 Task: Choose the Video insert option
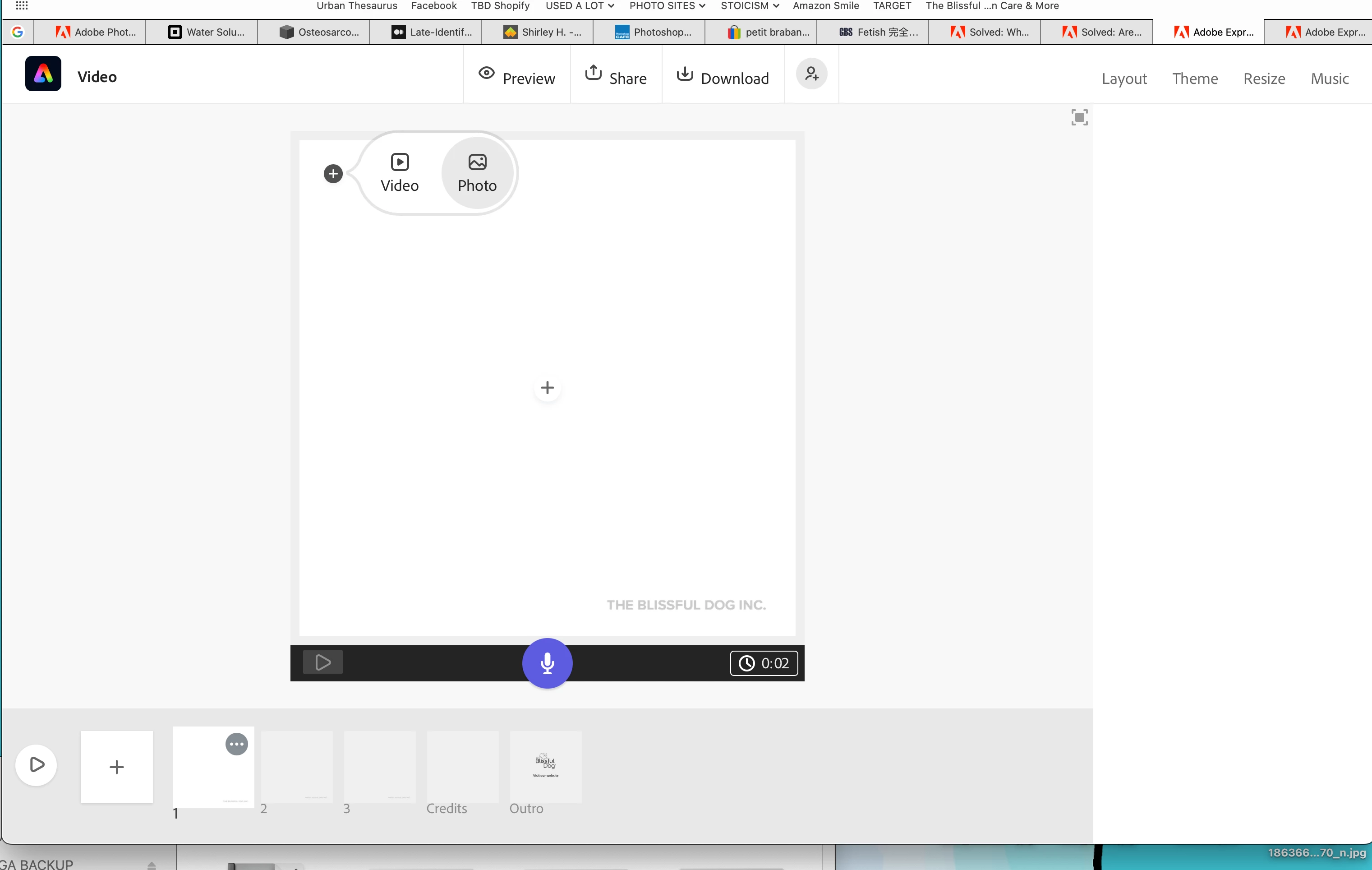point(400,173)
